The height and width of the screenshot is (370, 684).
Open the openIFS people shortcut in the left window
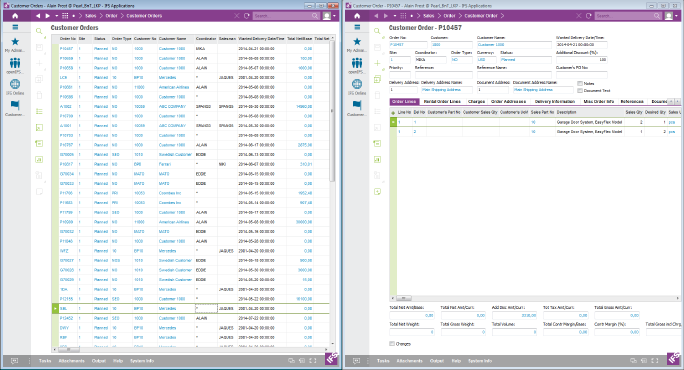[15, 63]
